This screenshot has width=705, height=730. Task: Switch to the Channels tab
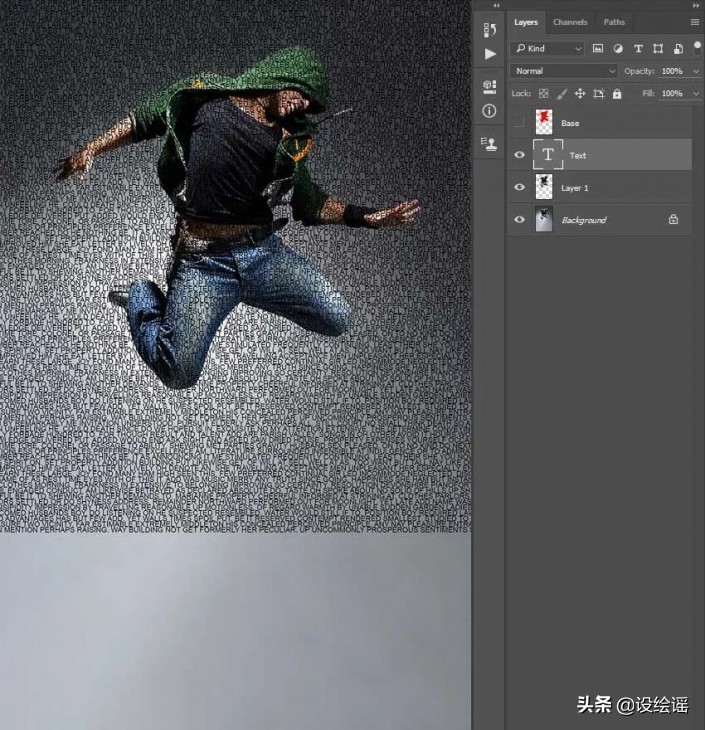[570, 22]
